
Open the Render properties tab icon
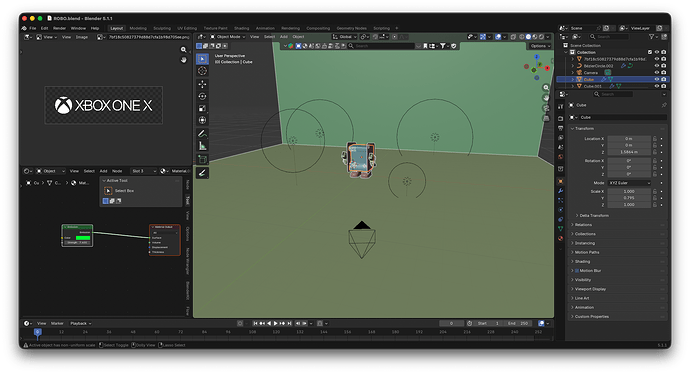561,118
